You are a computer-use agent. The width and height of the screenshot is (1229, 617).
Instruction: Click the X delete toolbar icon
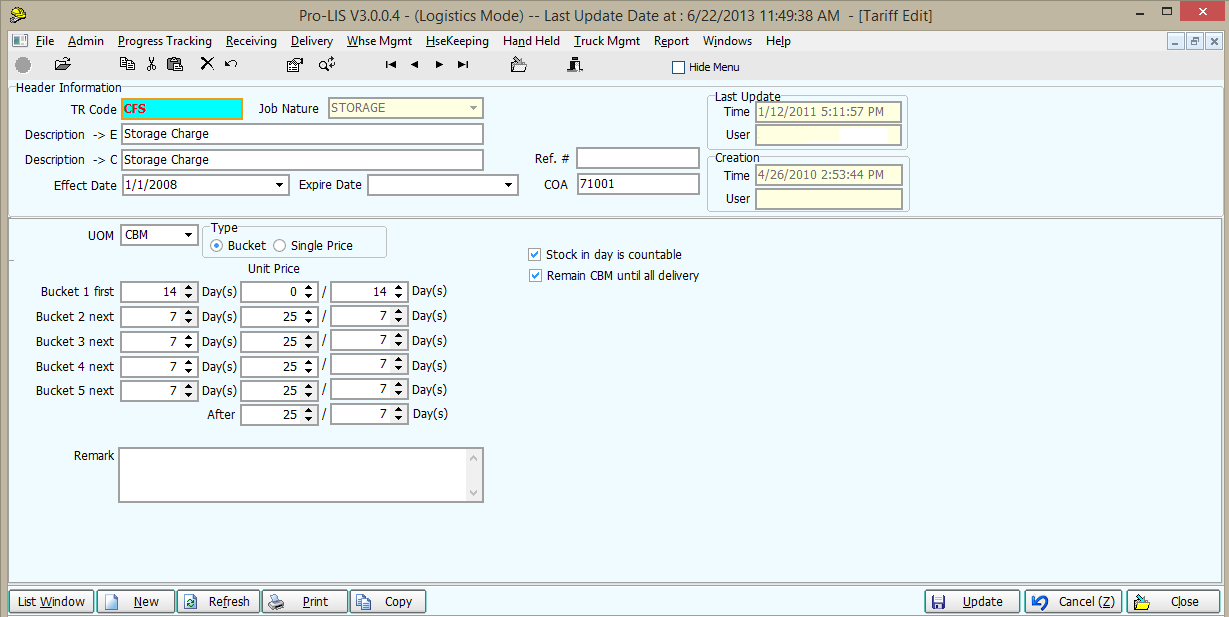pos(207,64)
